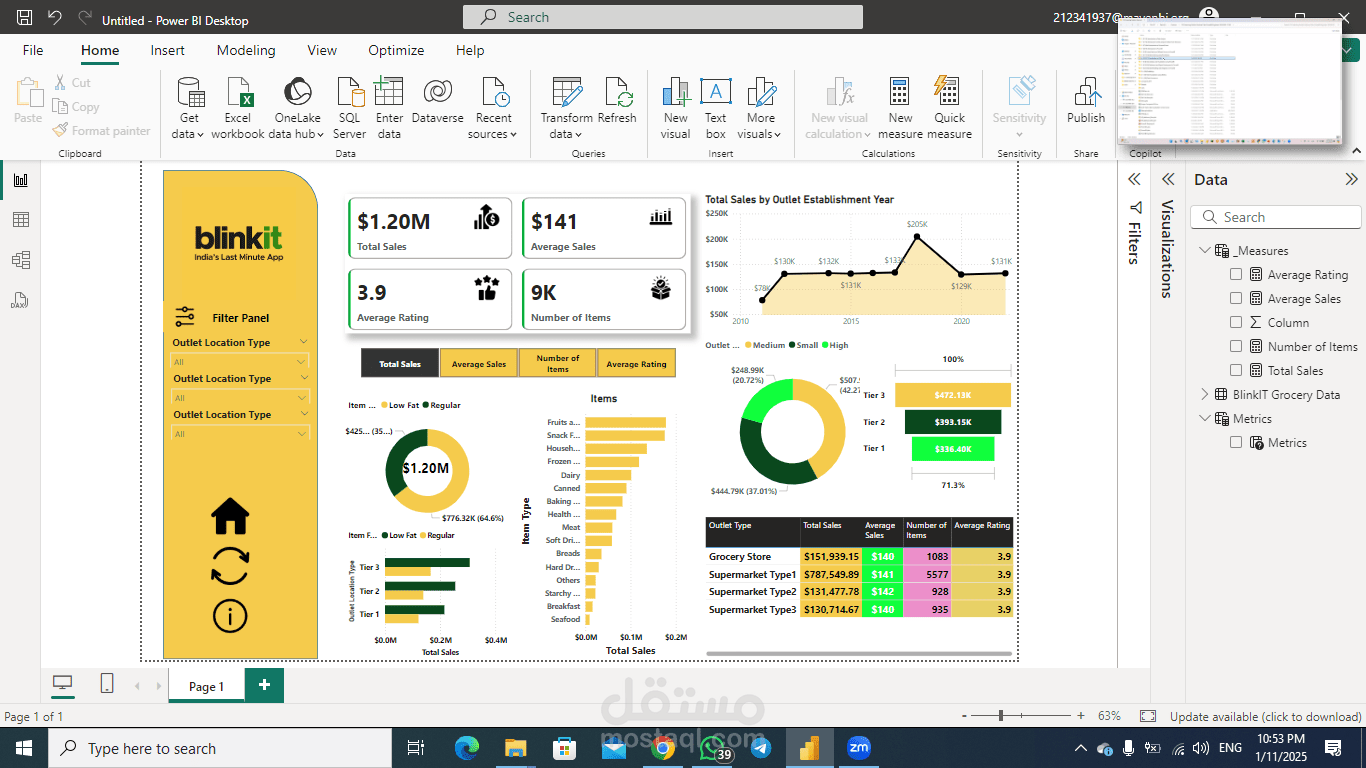The width and height of the screenshot is (1366, 768).
Task: Select the Total Sales metric button
Action: pos(400,364)
